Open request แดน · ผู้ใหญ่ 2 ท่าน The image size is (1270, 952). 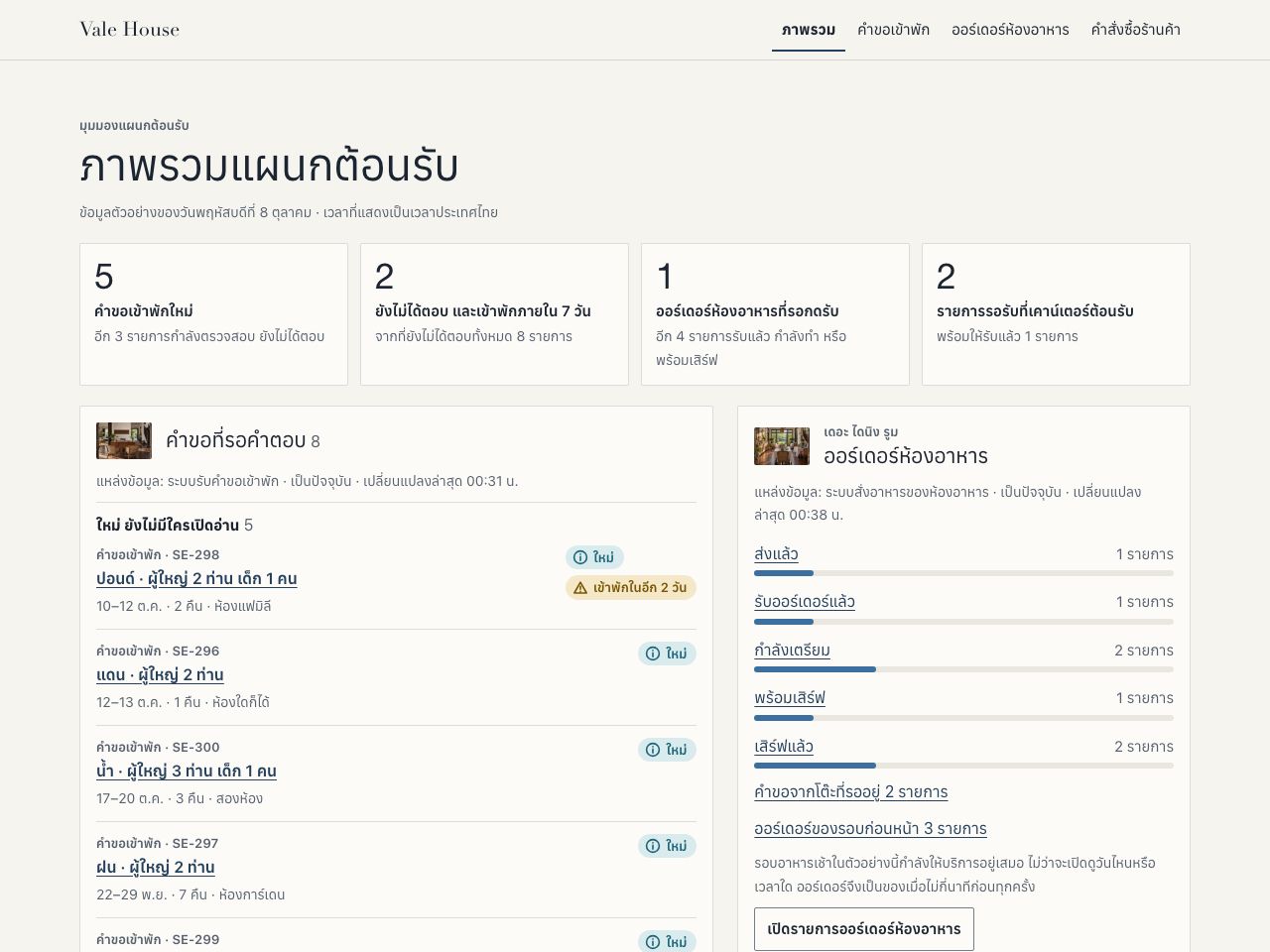[x=160, y=675]
